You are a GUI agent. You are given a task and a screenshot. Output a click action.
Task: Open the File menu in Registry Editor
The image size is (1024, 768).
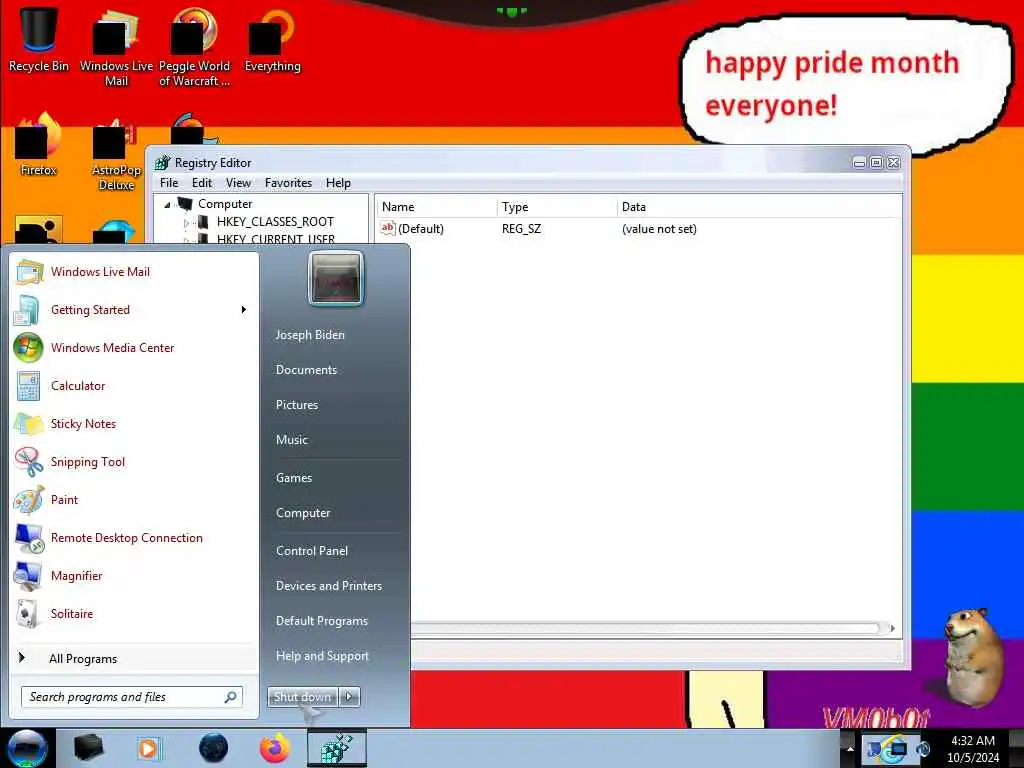168,183
